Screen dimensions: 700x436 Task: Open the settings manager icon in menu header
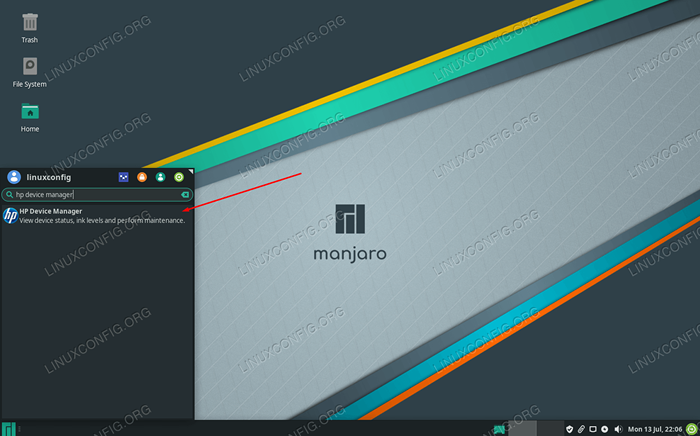(x=123, y=177)
